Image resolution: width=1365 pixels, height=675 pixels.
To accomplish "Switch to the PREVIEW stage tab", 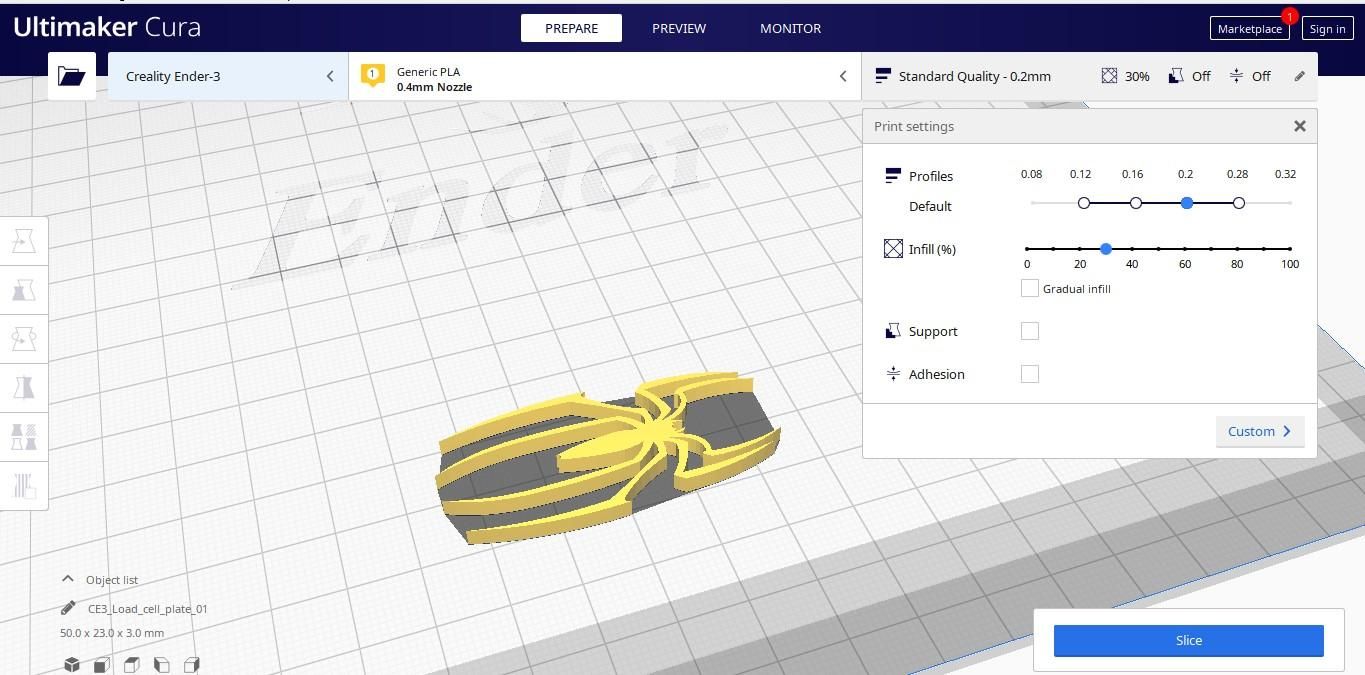I will 679,28.
